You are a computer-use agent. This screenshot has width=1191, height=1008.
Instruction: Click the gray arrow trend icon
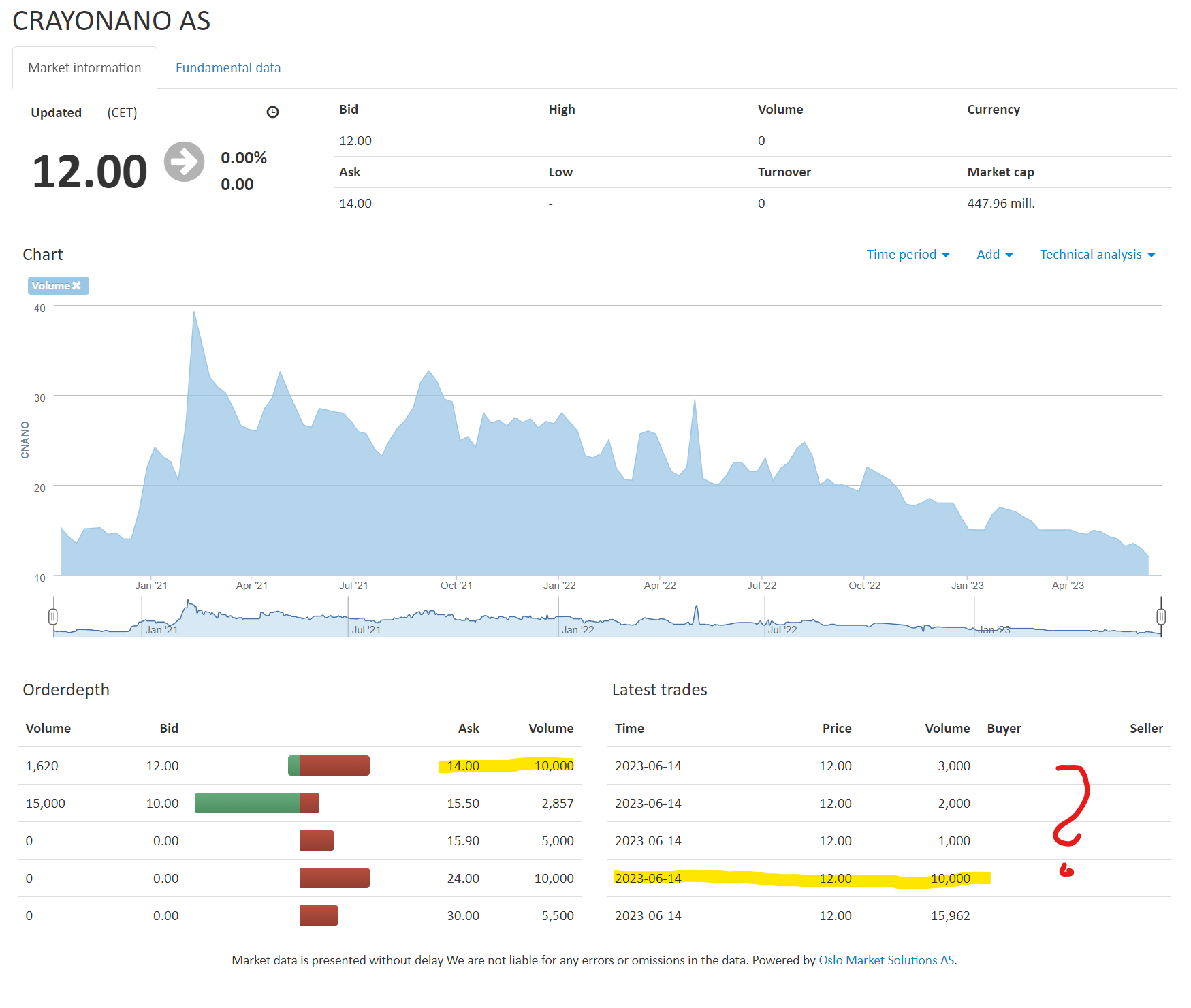tap(184, 162)
